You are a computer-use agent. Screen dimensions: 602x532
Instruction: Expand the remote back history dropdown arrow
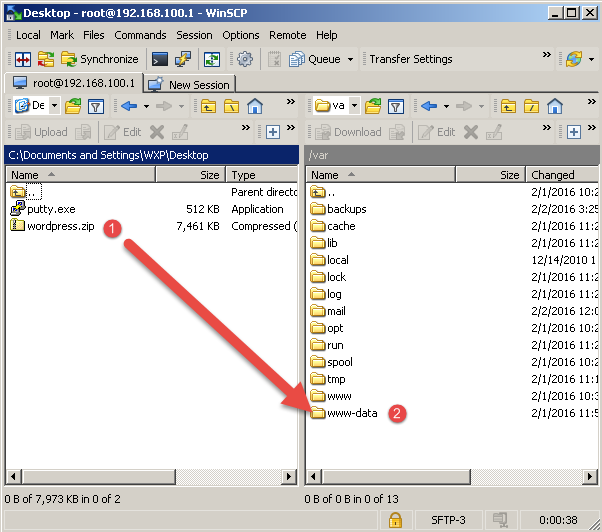[x=446, y=106]
